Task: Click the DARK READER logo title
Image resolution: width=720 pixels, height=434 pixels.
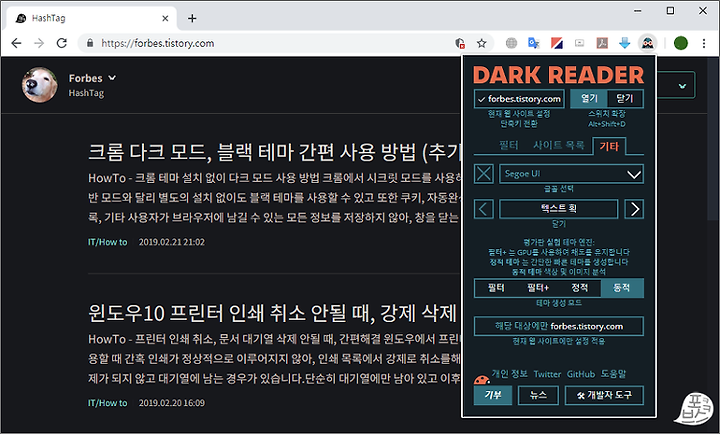Action: 558,75
